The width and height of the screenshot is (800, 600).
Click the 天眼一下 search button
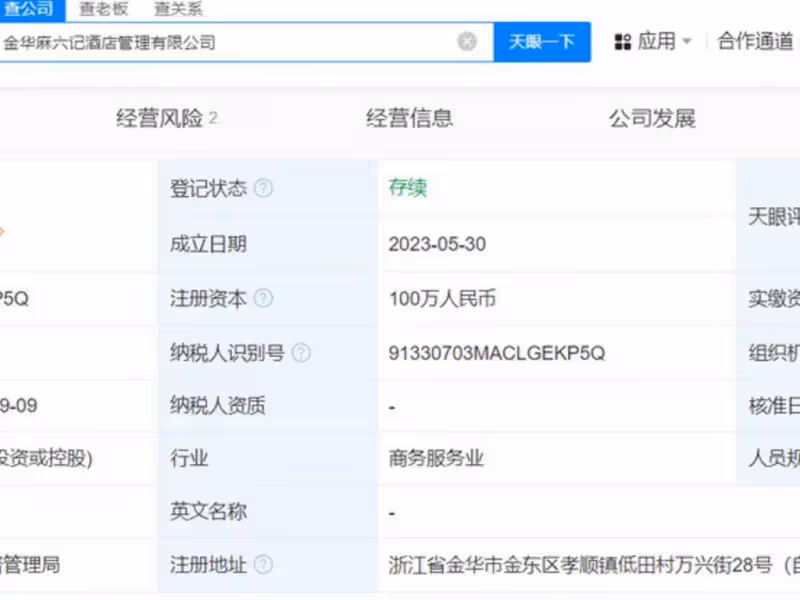point(542,42)
